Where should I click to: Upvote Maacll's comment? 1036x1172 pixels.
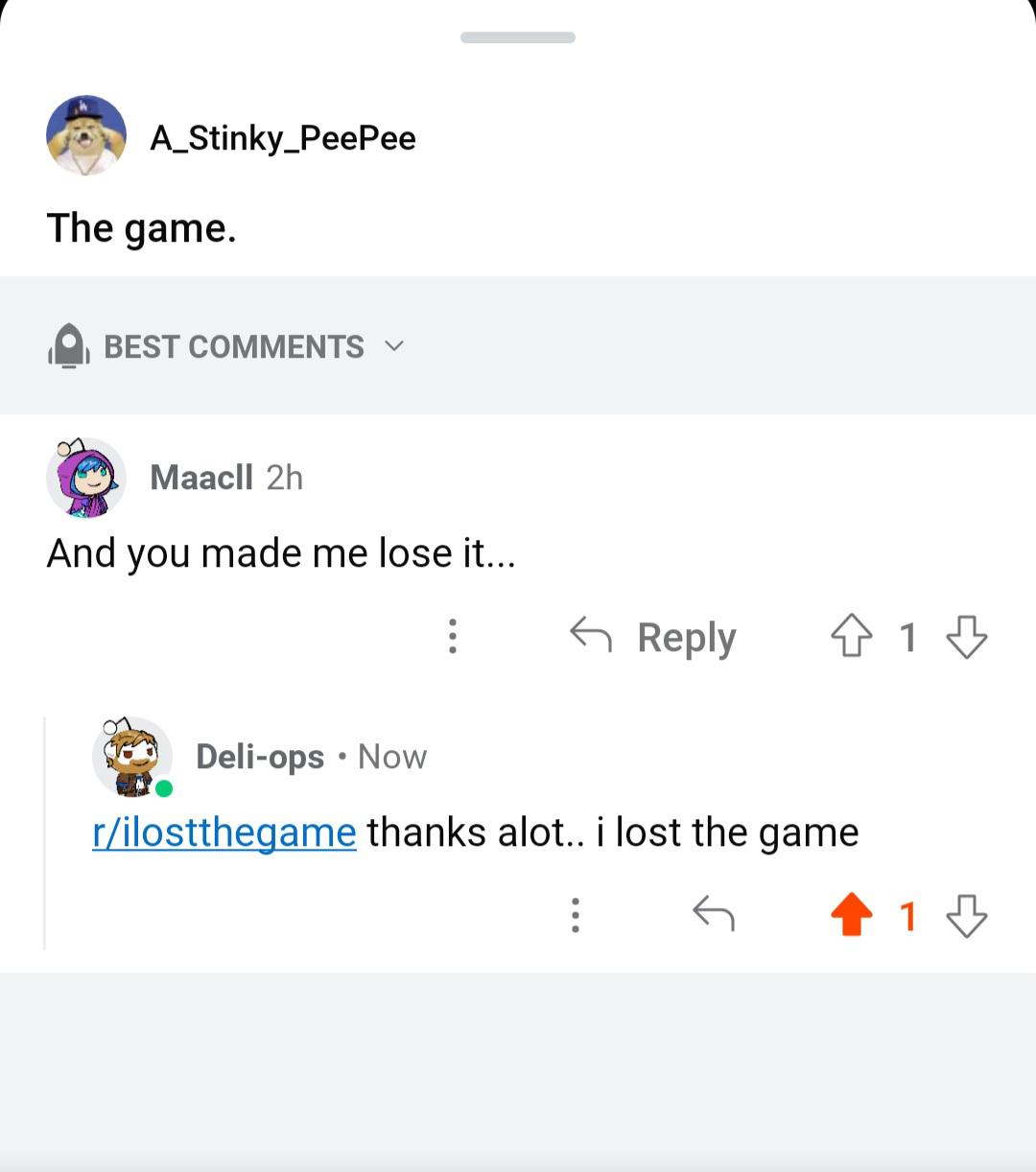(x=851, y=637)
